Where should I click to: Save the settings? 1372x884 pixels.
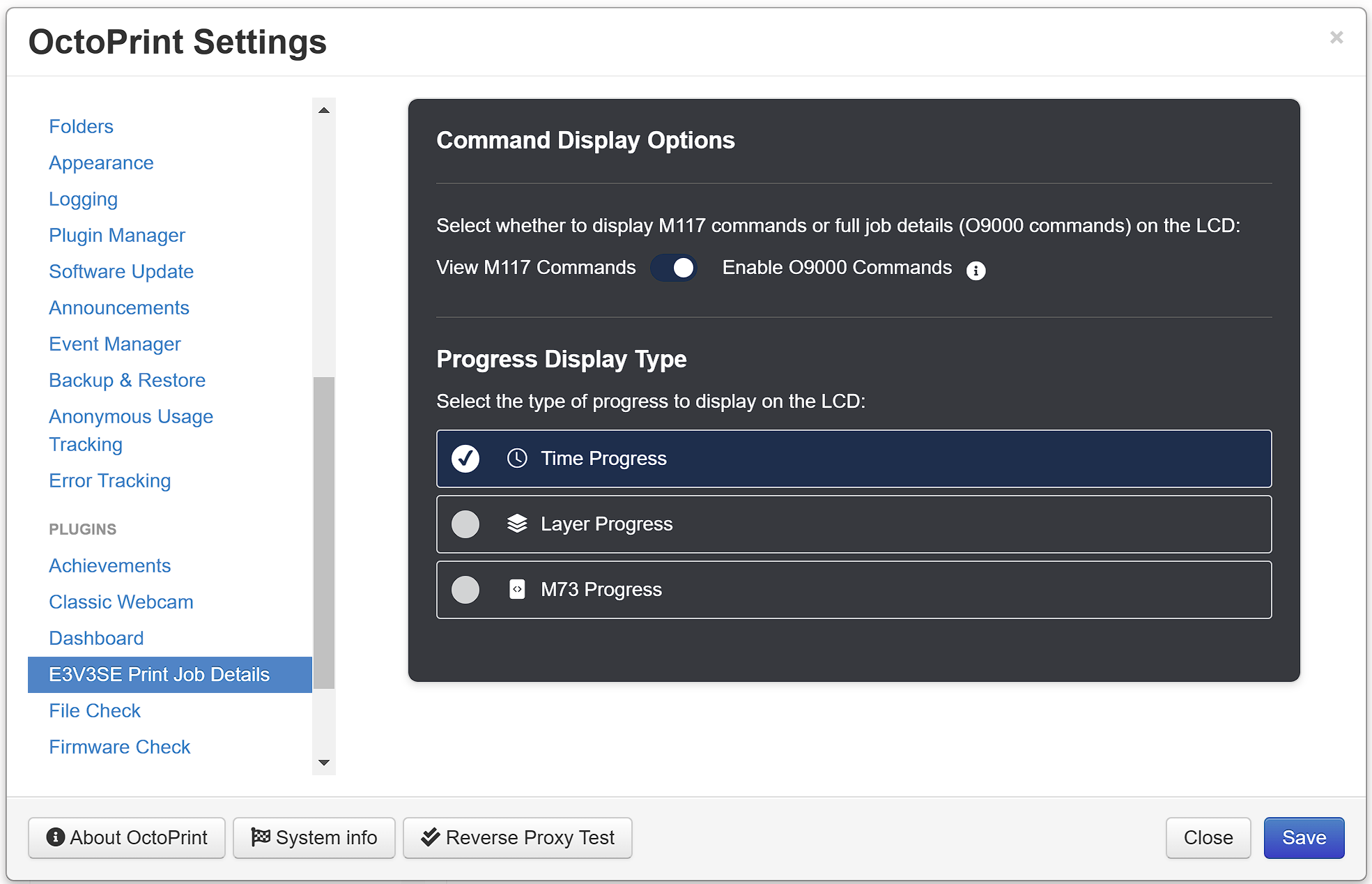(1304, 838)
